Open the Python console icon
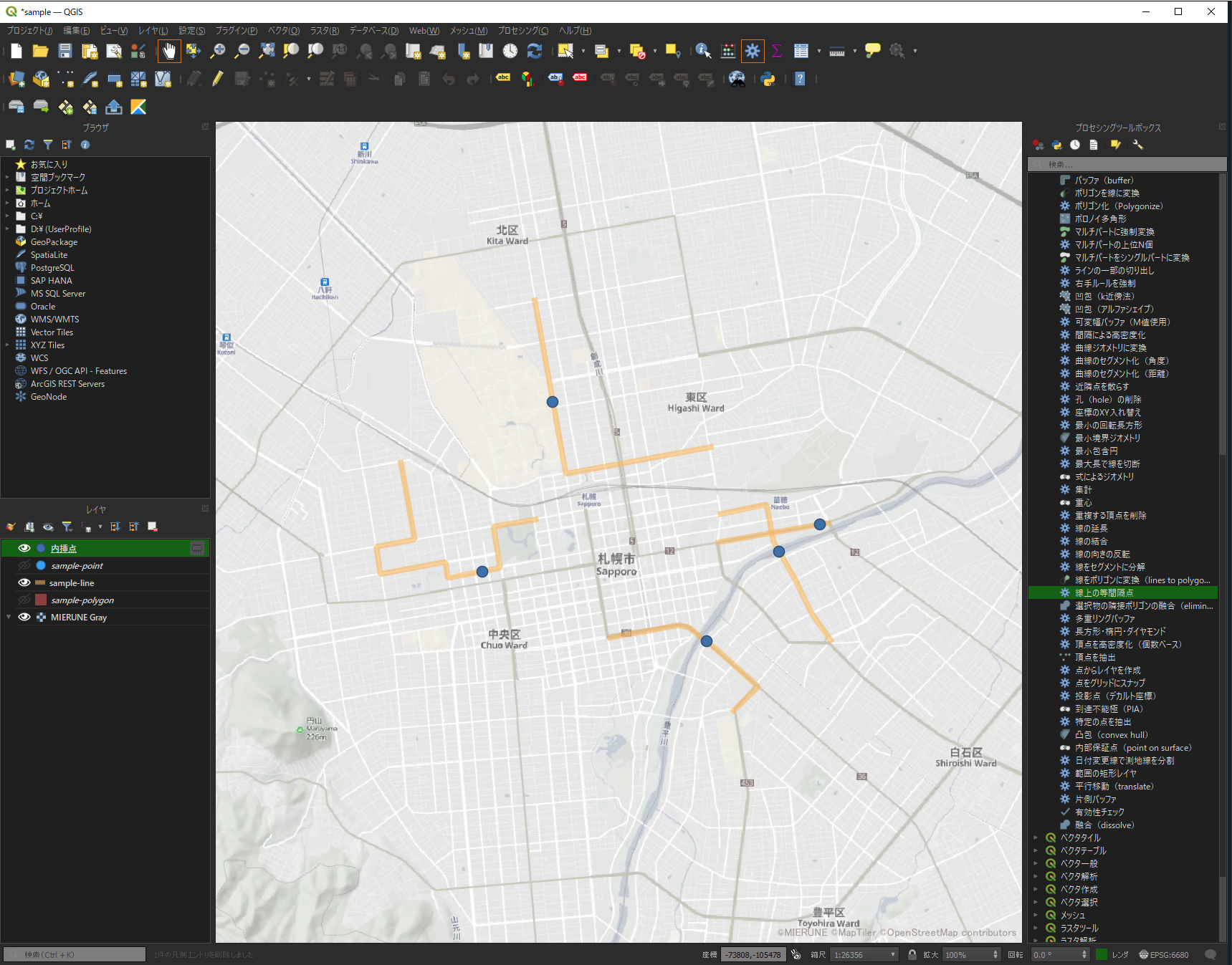The width and height of the screenshot is (1232, 965). 768,79
